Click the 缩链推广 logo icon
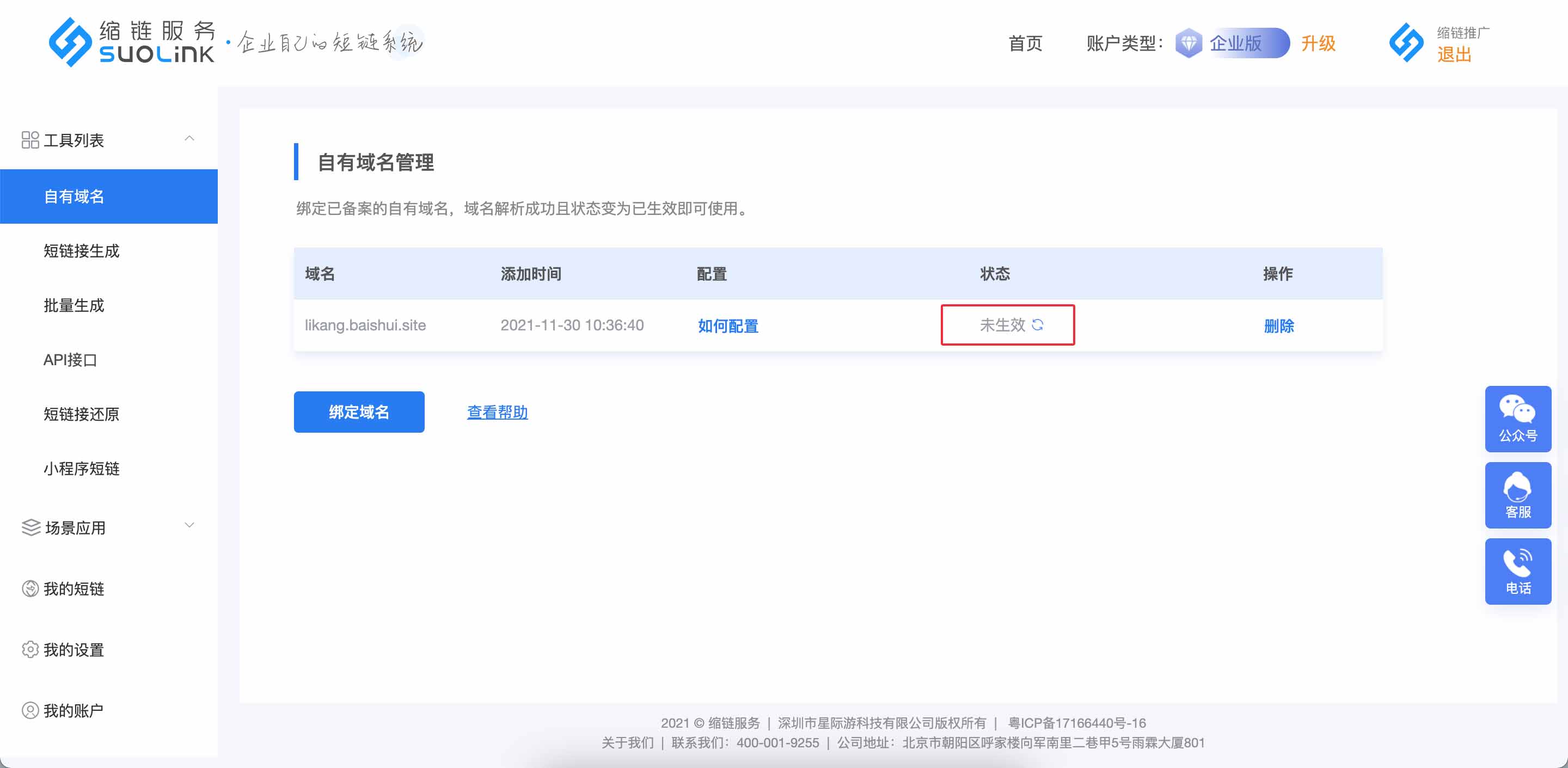The image size is (1568, 768). [1406, 42]
